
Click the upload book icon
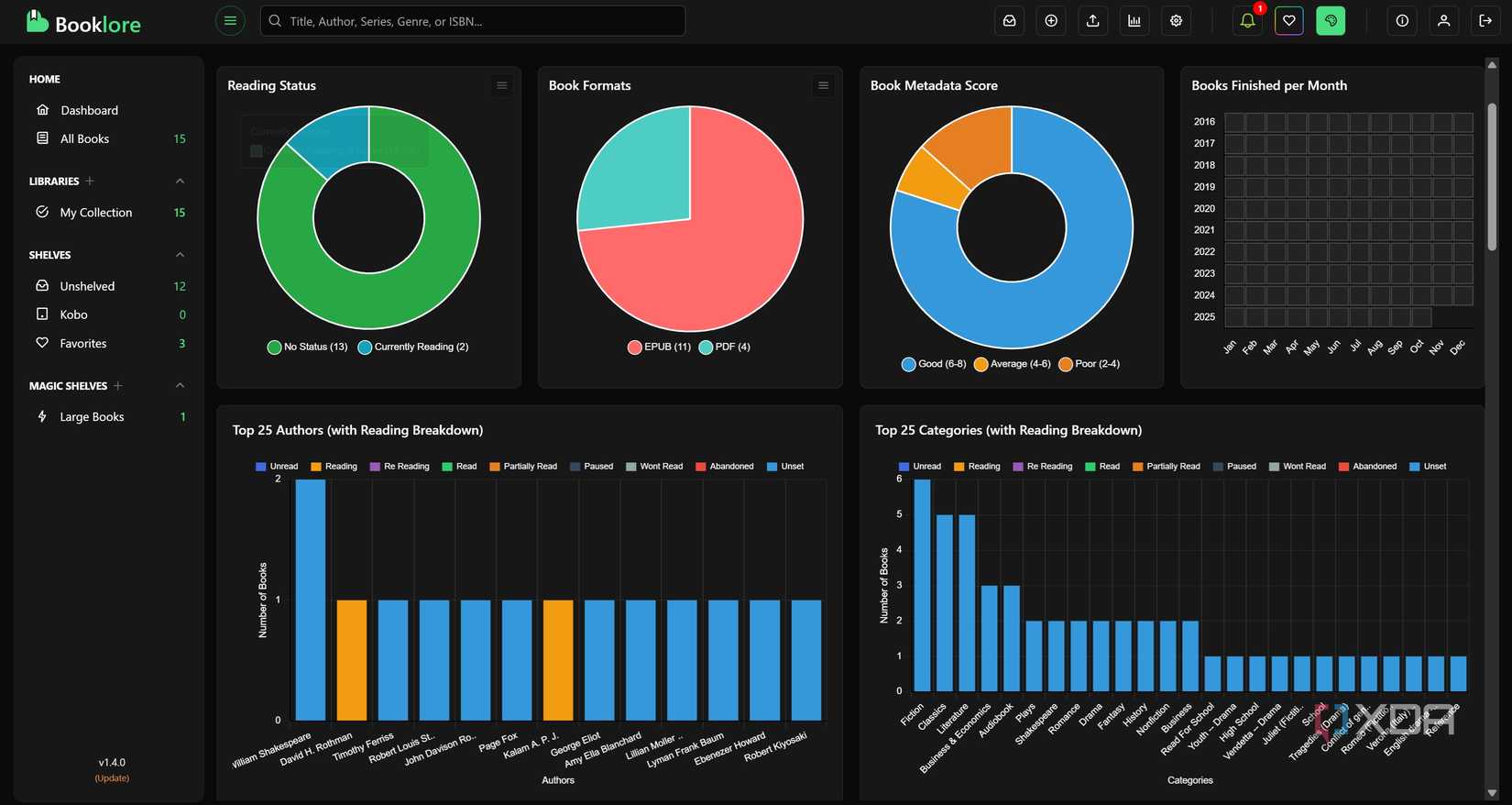point(1092,21)
